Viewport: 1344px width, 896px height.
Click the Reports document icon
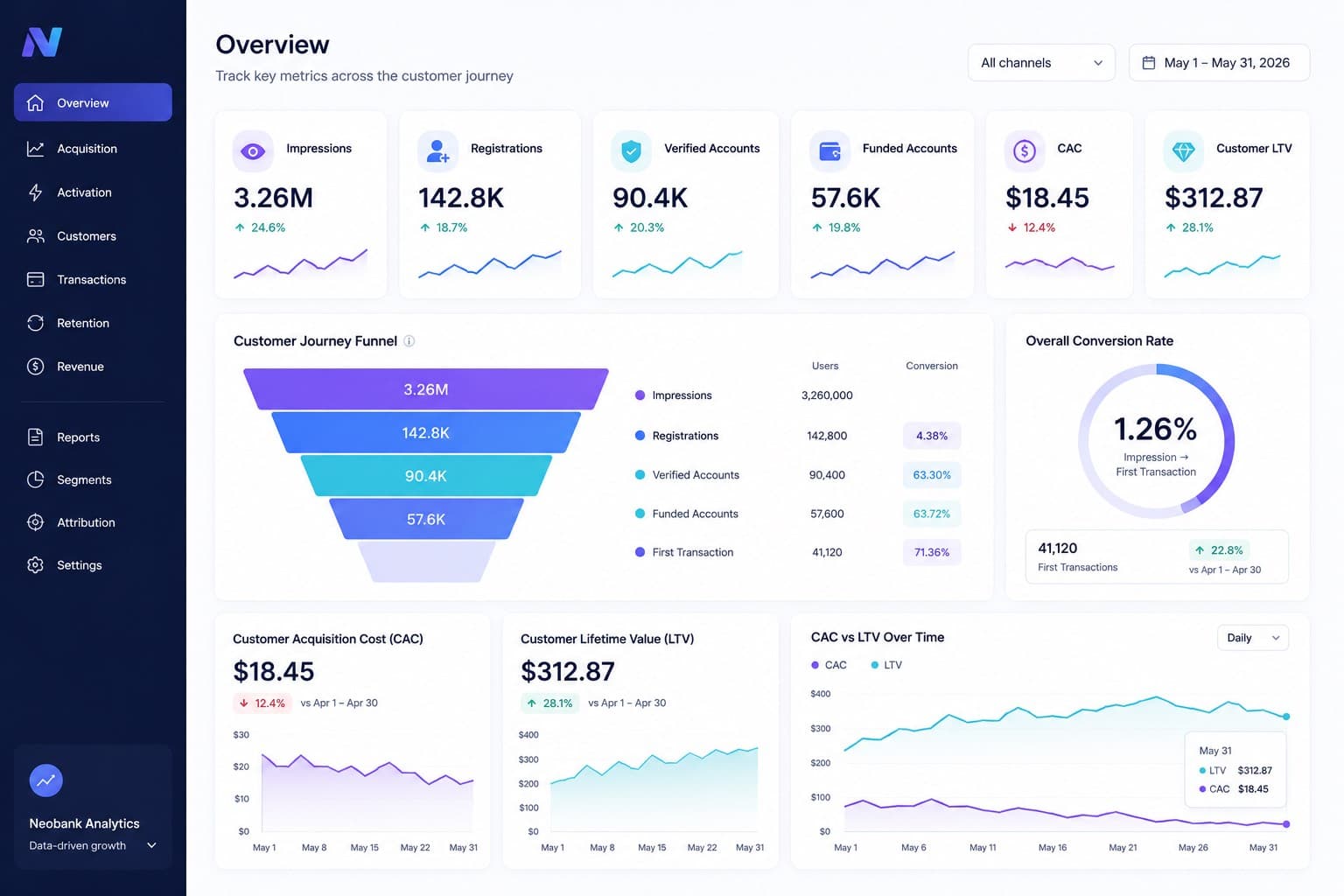pyautogui.click(x=35, y=437)
